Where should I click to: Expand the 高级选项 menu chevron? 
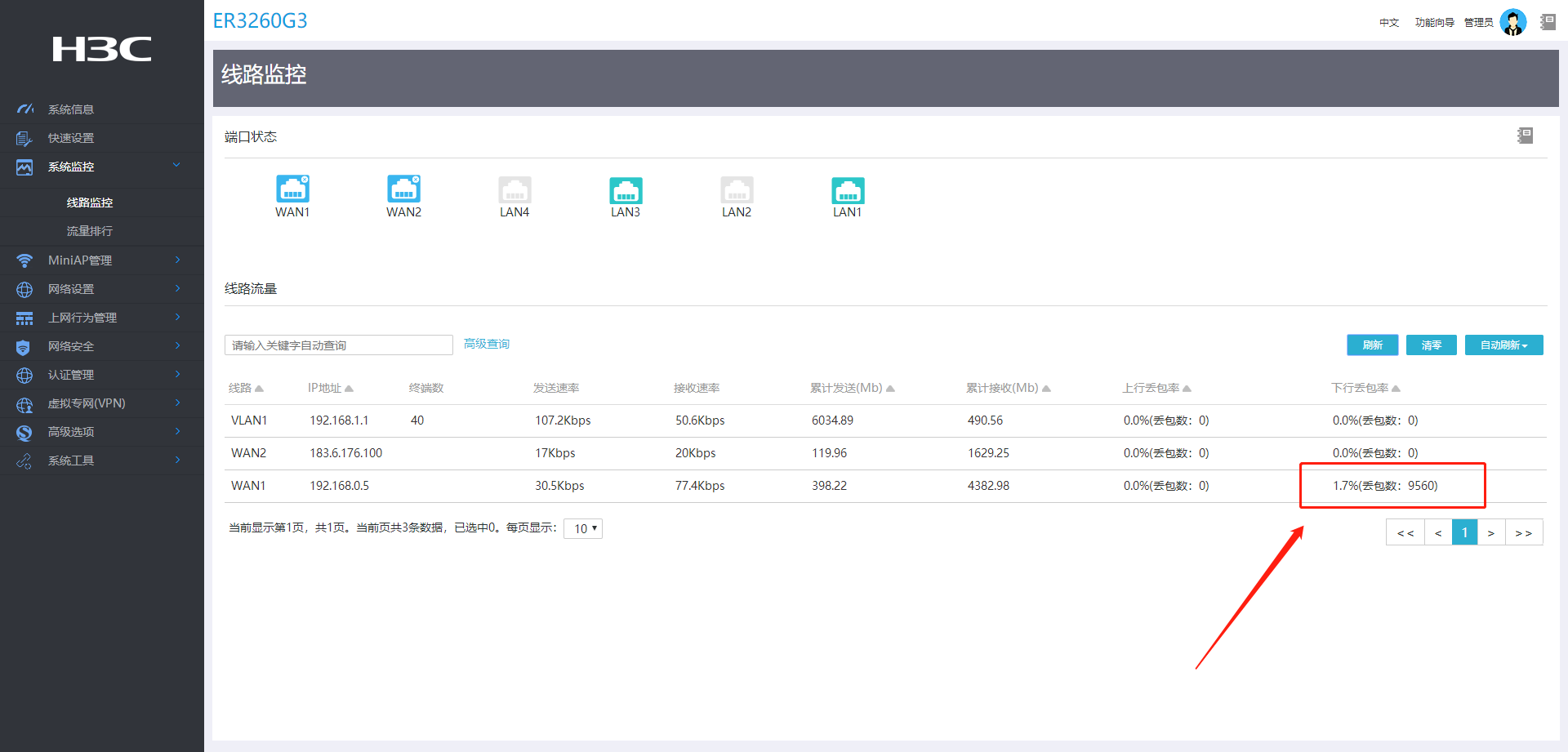[177, 431]
